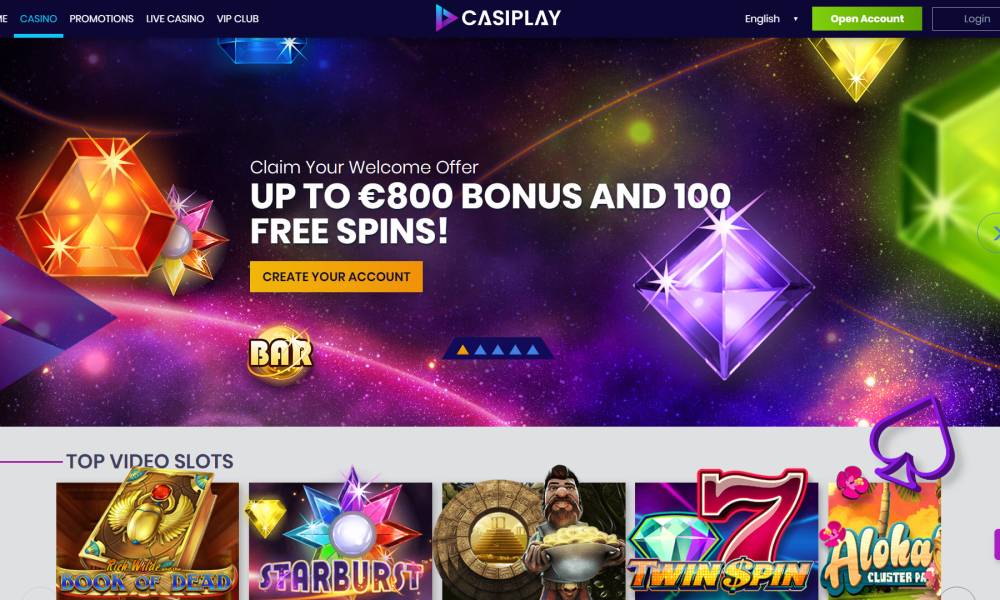Click the dropdown arrow beside English
The image size is (1000, 600).
(795, 18)
